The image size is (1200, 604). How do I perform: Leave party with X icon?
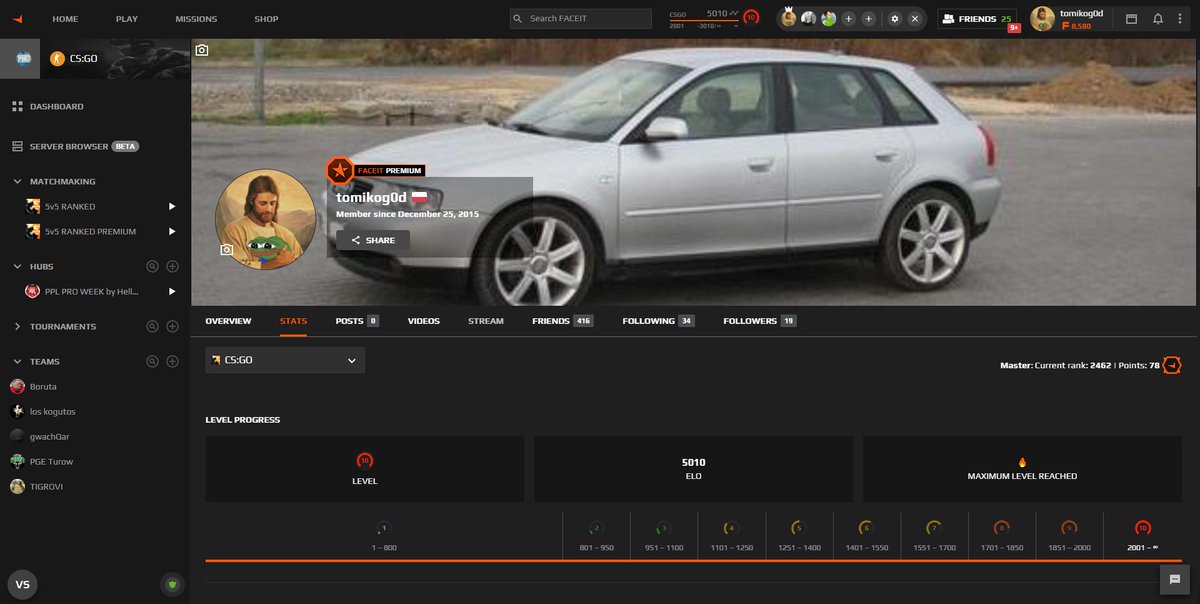tap(914, 19)
